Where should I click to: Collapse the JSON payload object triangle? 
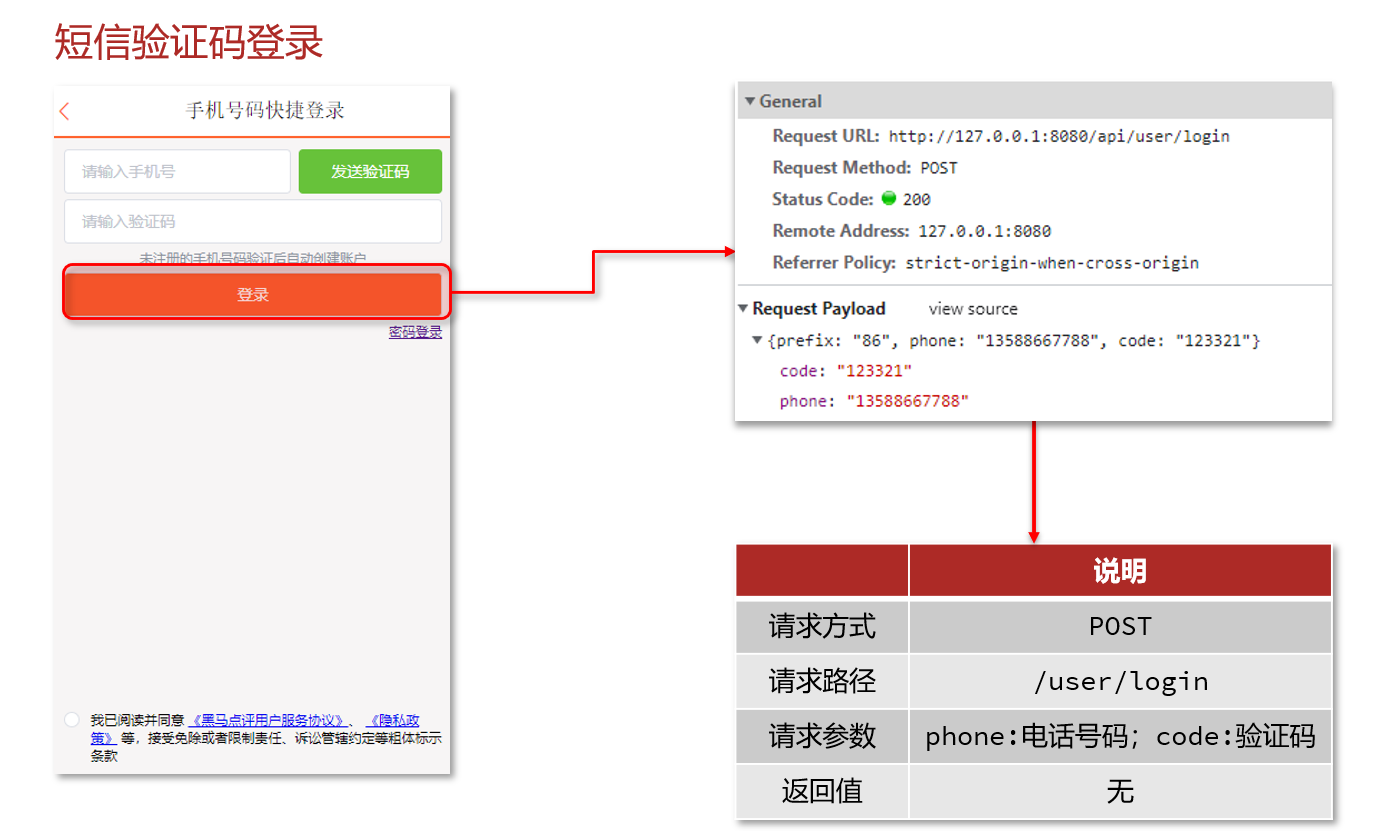757,340
